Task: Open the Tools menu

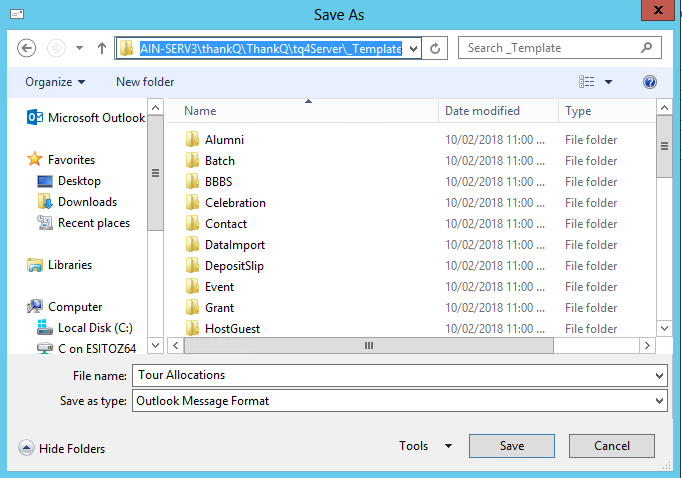Action: (425, 447)
